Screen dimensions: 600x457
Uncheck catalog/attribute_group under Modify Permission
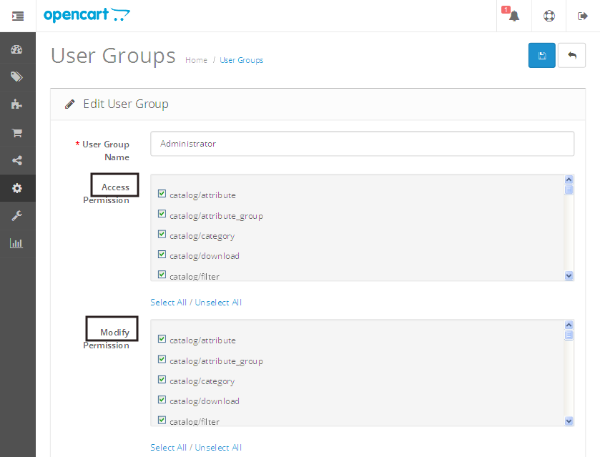pyautogui.click(x=162, y=359)
